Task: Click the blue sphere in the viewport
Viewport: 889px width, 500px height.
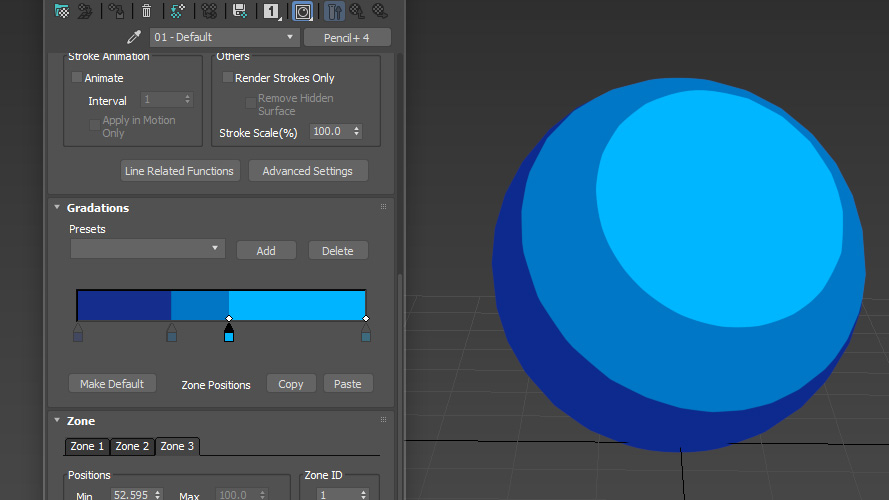Action: point(679,264)
